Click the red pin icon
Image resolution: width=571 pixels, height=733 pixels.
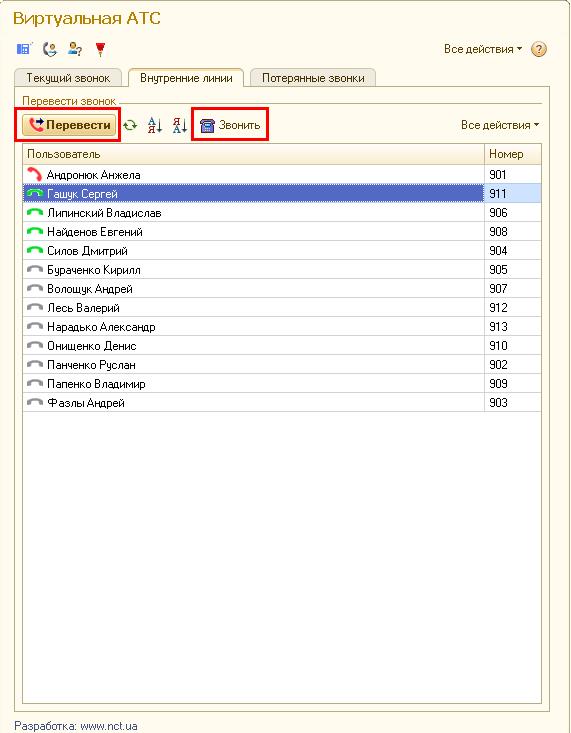pos(100,49)
